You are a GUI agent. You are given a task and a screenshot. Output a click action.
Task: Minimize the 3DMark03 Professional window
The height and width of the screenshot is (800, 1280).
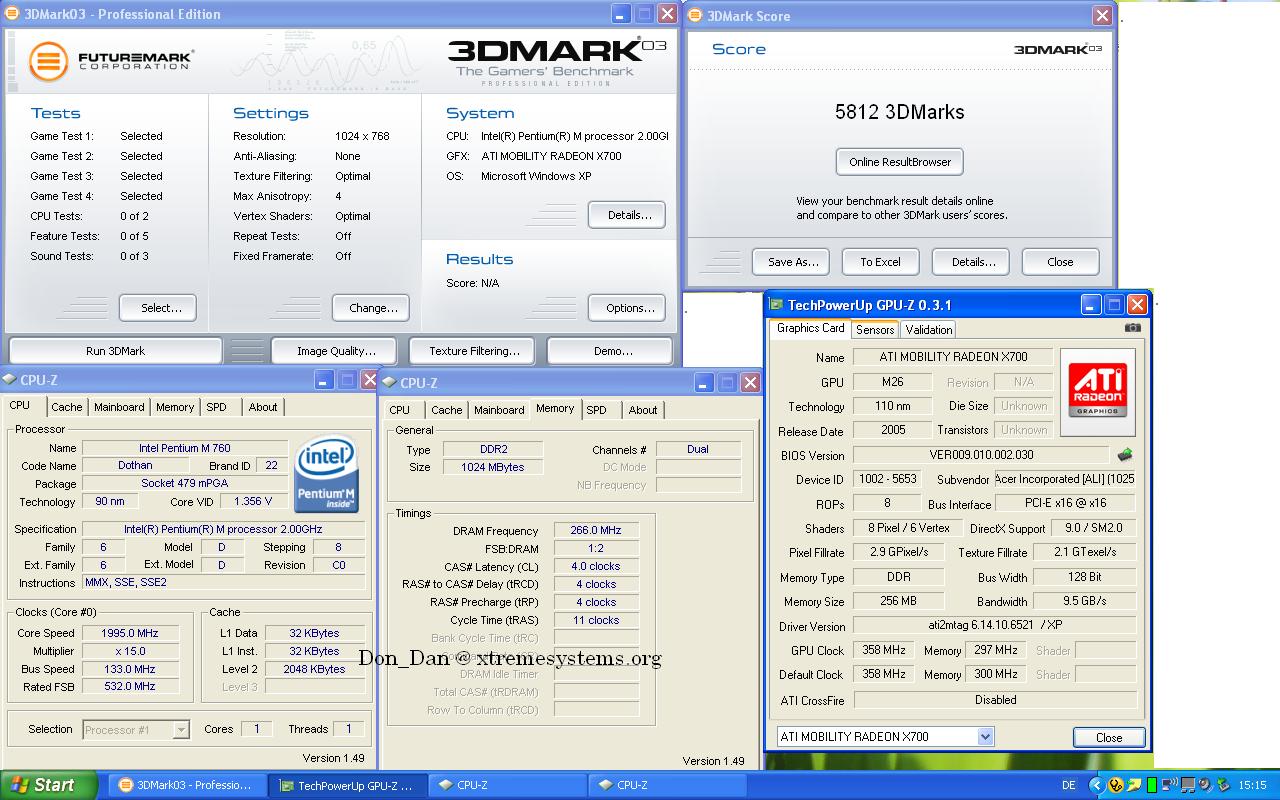(620, 14)
